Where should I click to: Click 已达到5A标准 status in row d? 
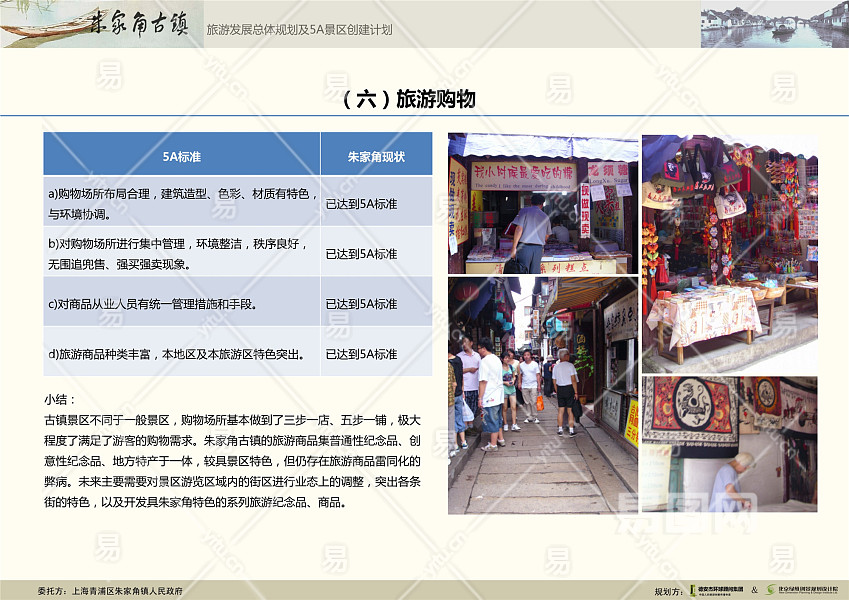pos(362,354)
